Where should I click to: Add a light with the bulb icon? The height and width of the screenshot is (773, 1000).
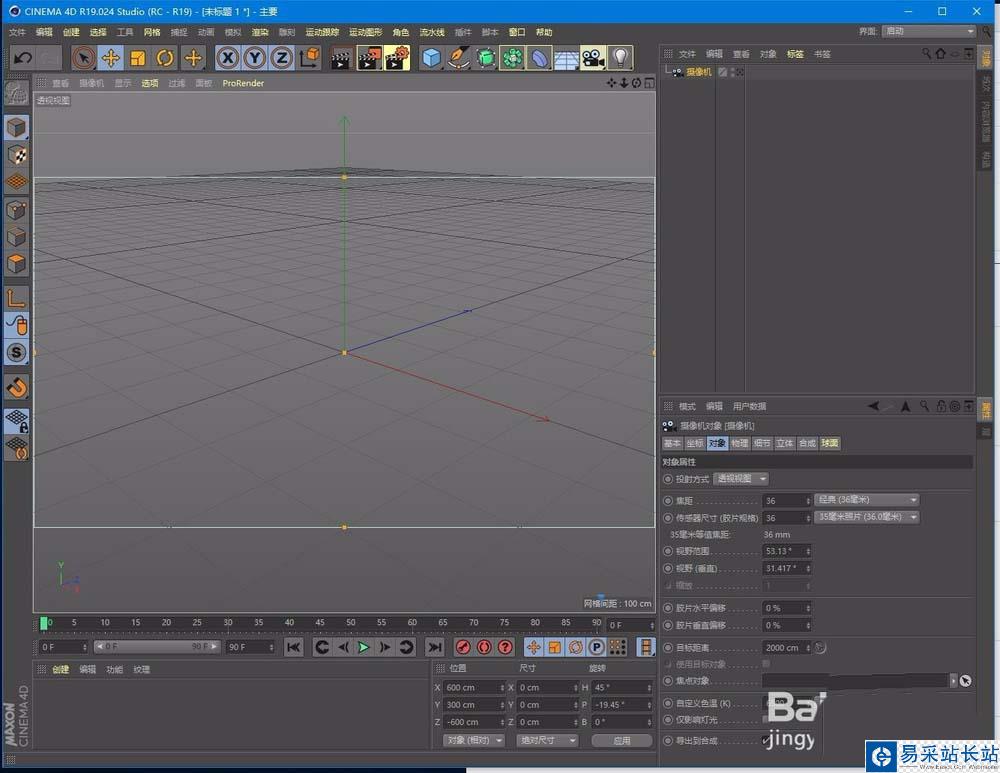click(621, 59)
